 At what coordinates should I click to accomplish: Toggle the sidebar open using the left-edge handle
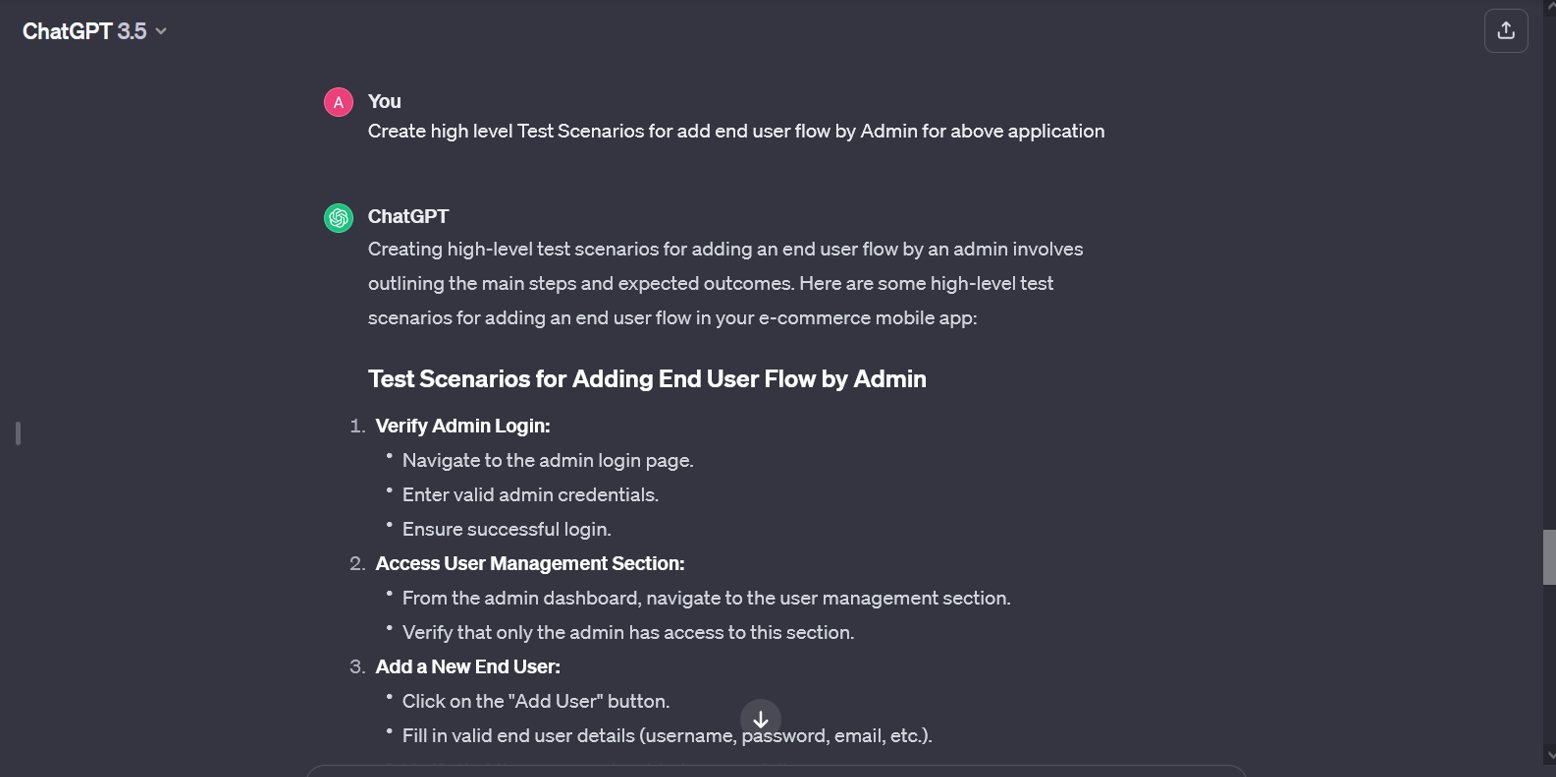coord(18,433)
